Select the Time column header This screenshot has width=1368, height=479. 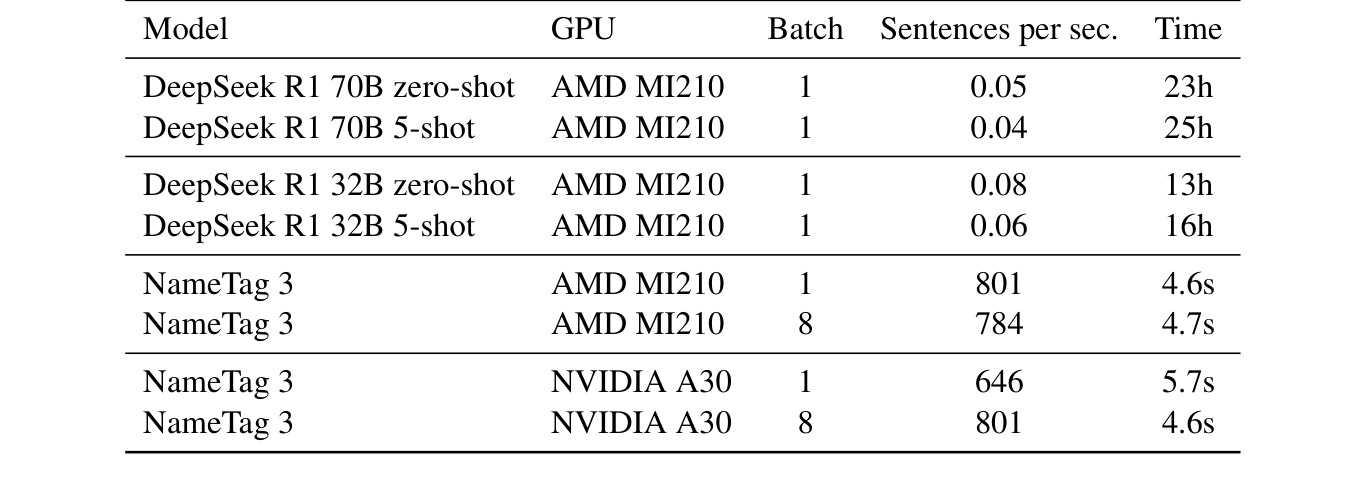pyautogui.click(x=1188, y=29)
